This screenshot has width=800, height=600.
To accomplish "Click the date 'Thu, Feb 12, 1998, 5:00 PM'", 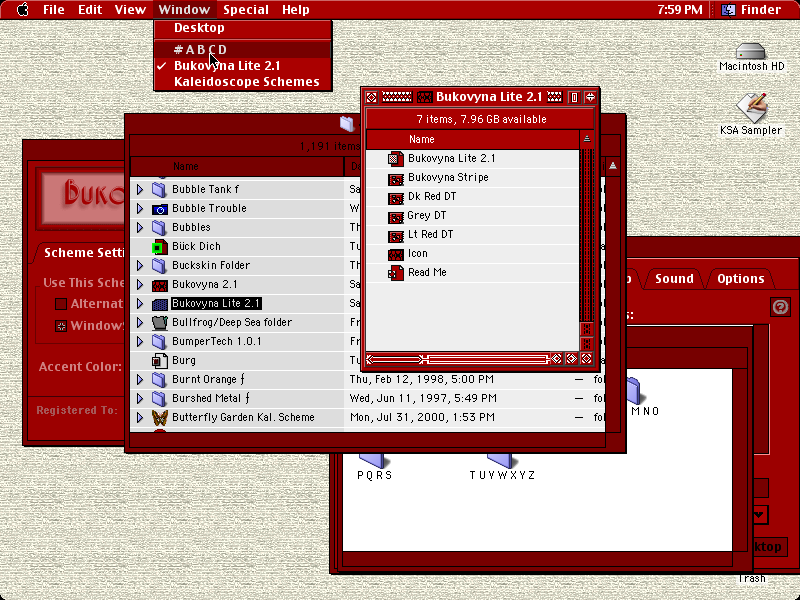I will coord(421,380).
